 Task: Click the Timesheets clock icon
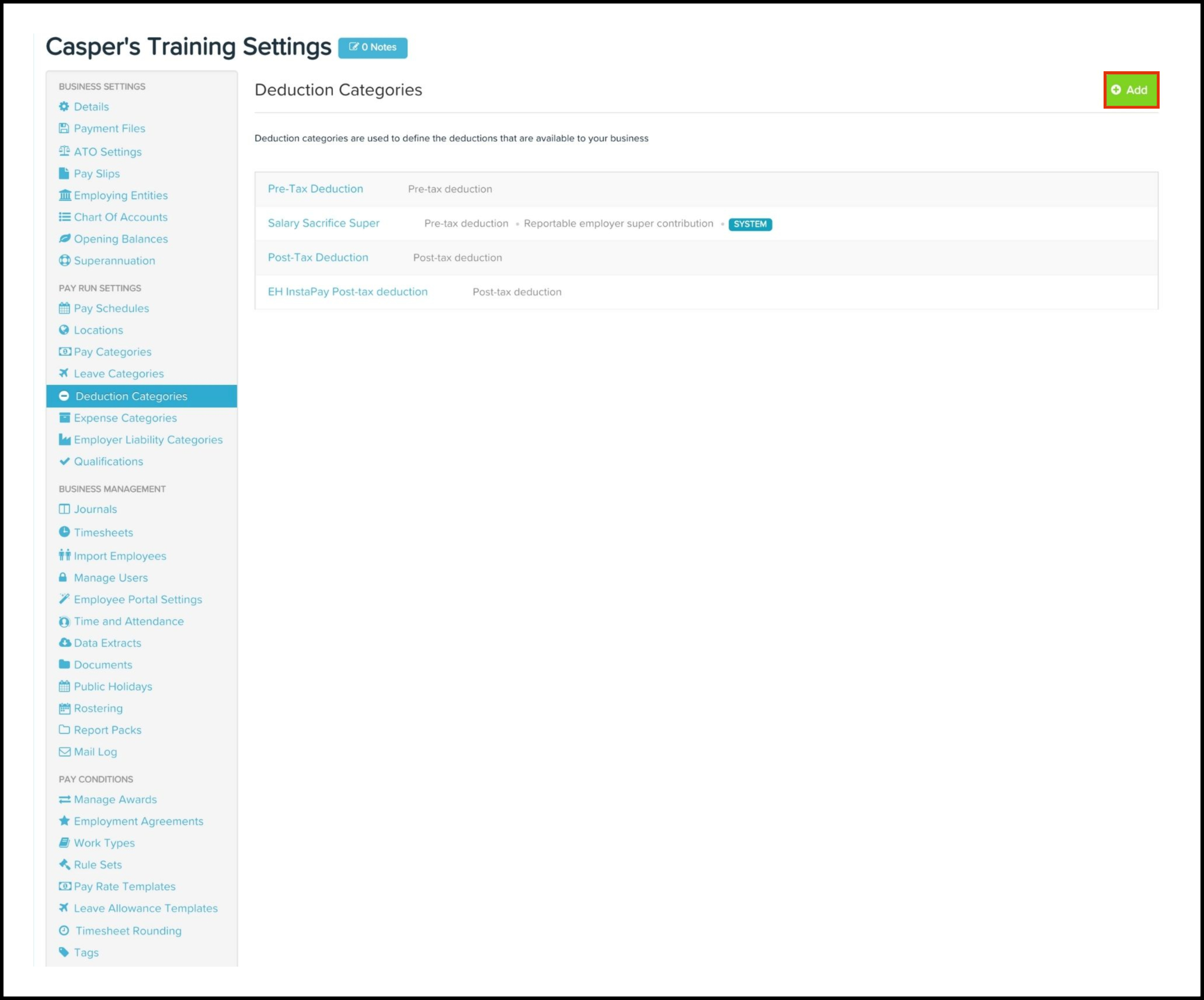point(64,532)
